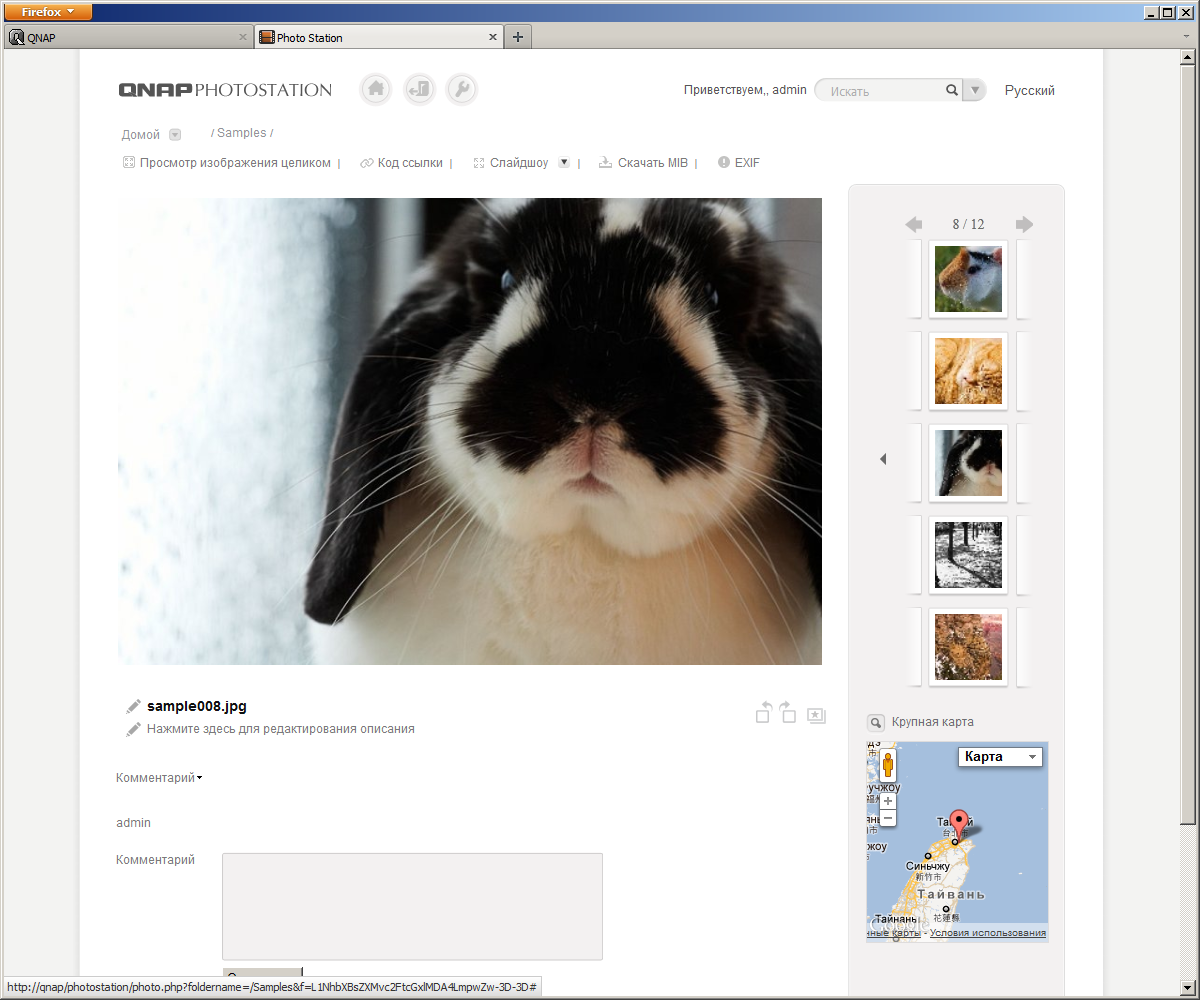The height and width of the screenshot is (1000, 1200).
Task: Zoom in on the map
Action: pos(888,802)
